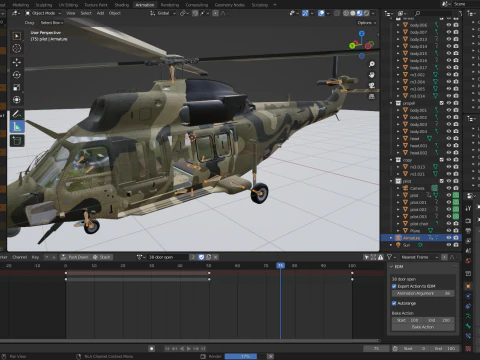The width and height of the screenshot is (480, 360).
Task: Open the Object menu in the viewport header
Action: 115,13
